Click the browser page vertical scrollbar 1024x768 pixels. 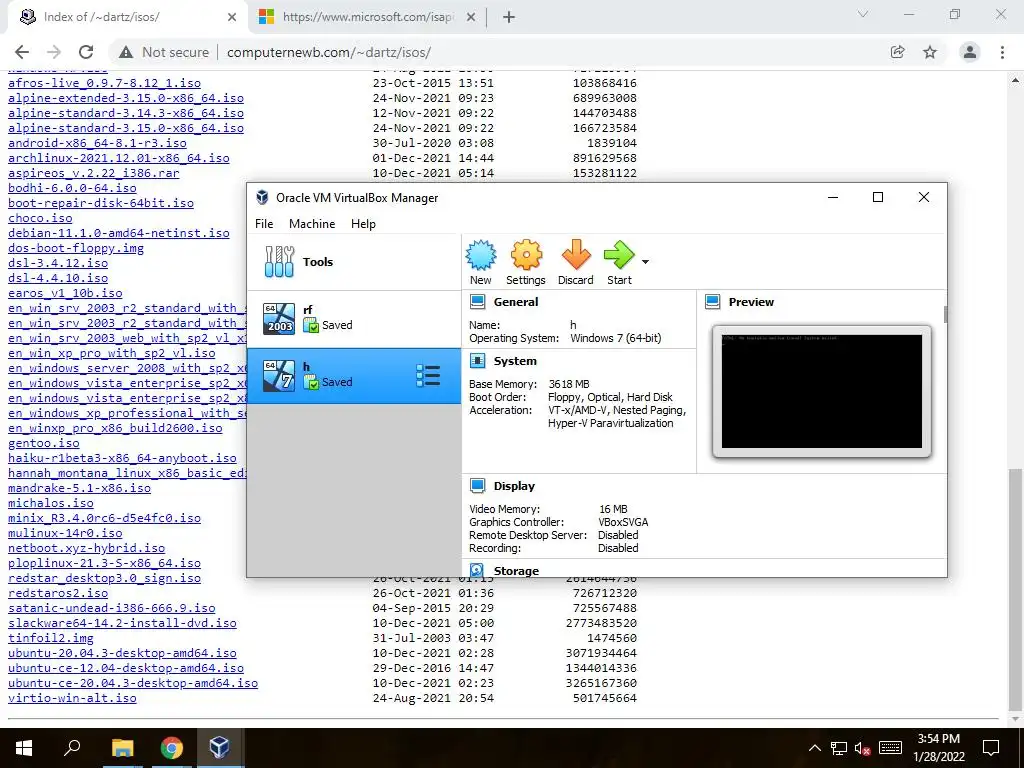1015,591
